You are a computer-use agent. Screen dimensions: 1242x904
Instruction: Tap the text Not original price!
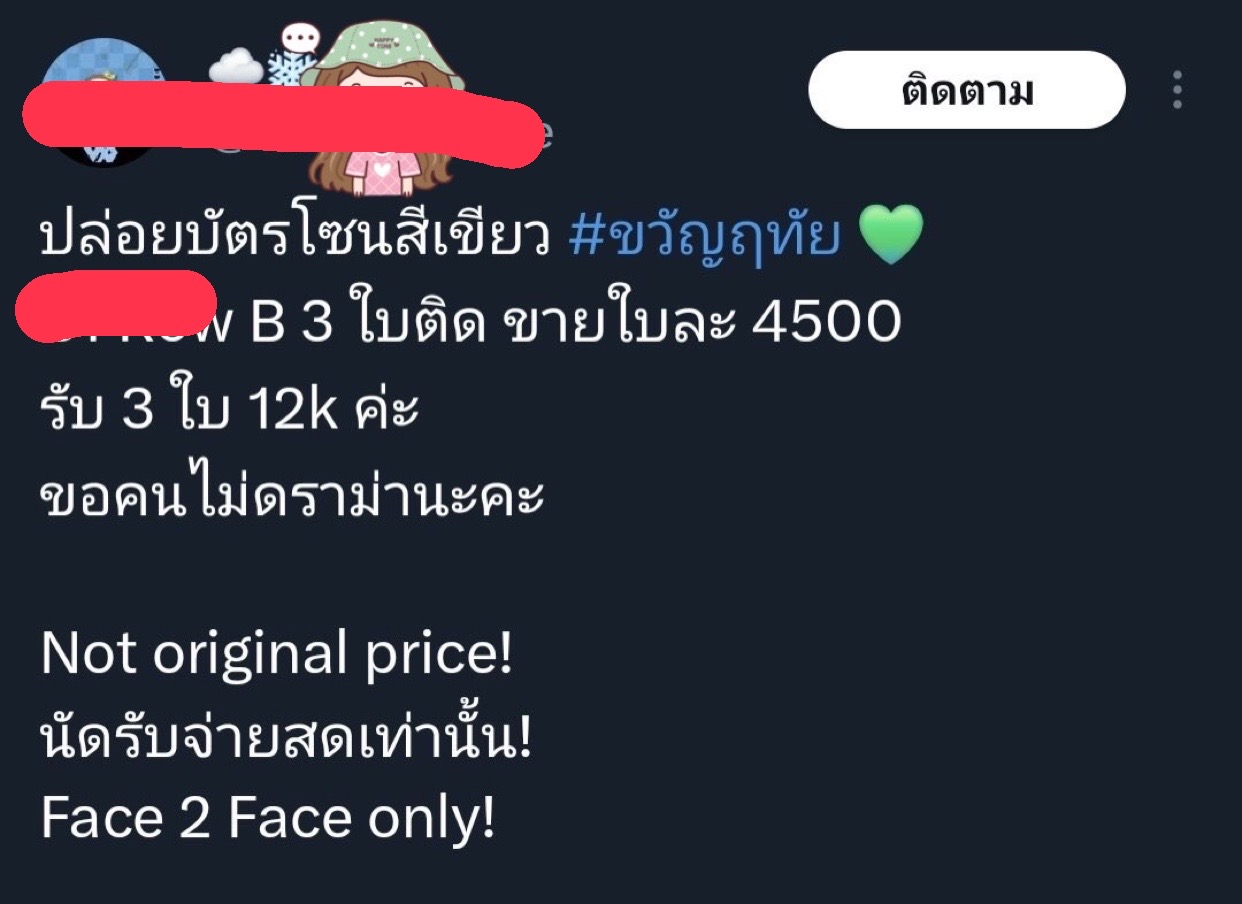[x=276, y=655]
